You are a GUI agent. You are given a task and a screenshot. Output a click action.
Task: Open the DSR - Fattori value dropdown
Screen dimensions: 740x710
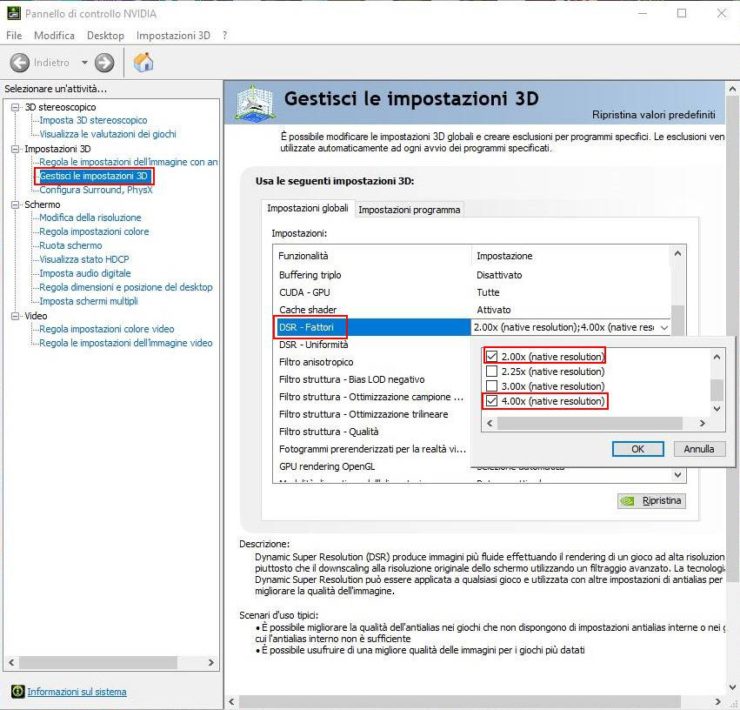tap(665, 328)
